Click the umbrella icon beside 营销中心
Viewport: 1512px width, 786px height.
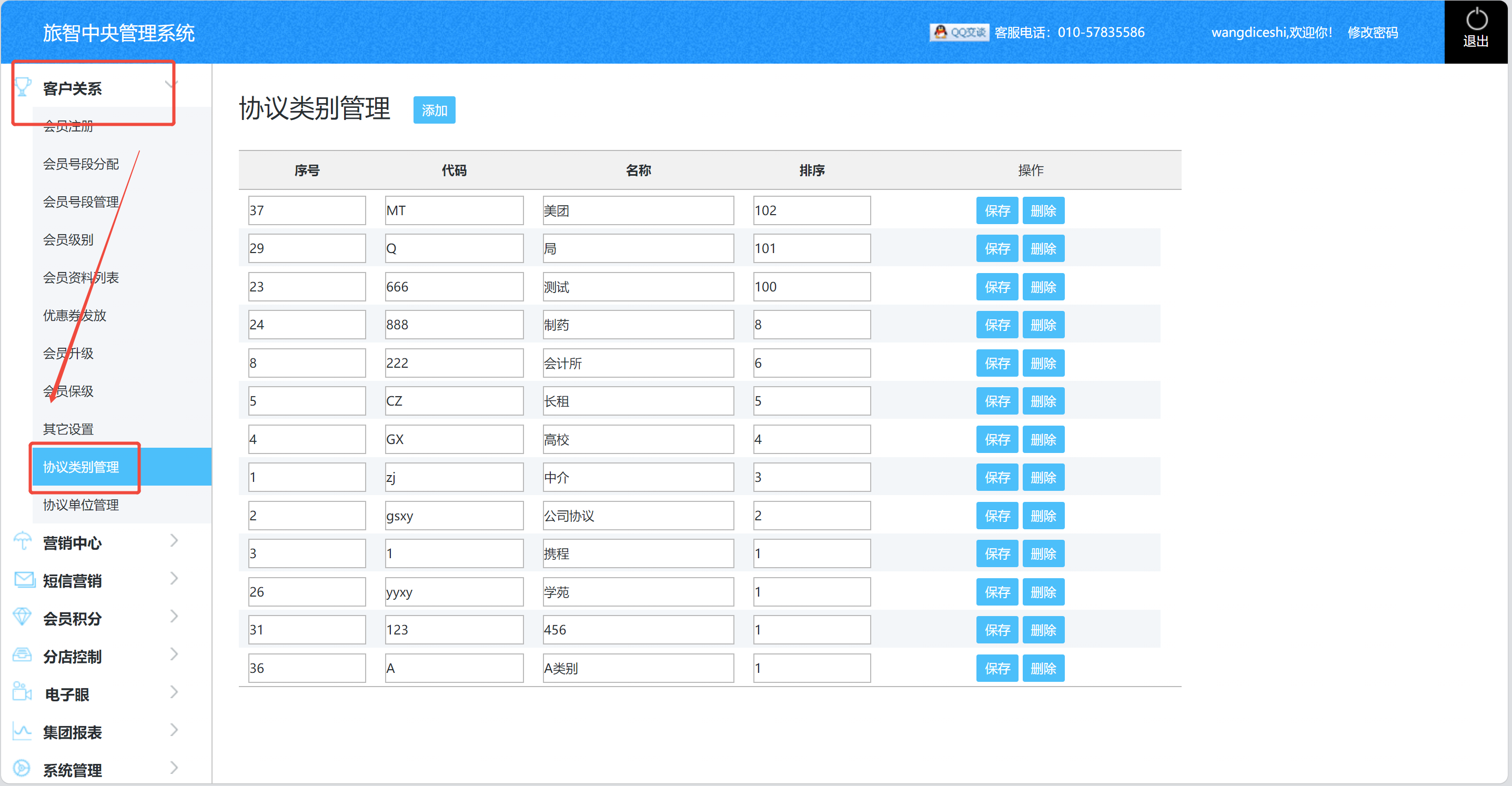pos(23,541)
